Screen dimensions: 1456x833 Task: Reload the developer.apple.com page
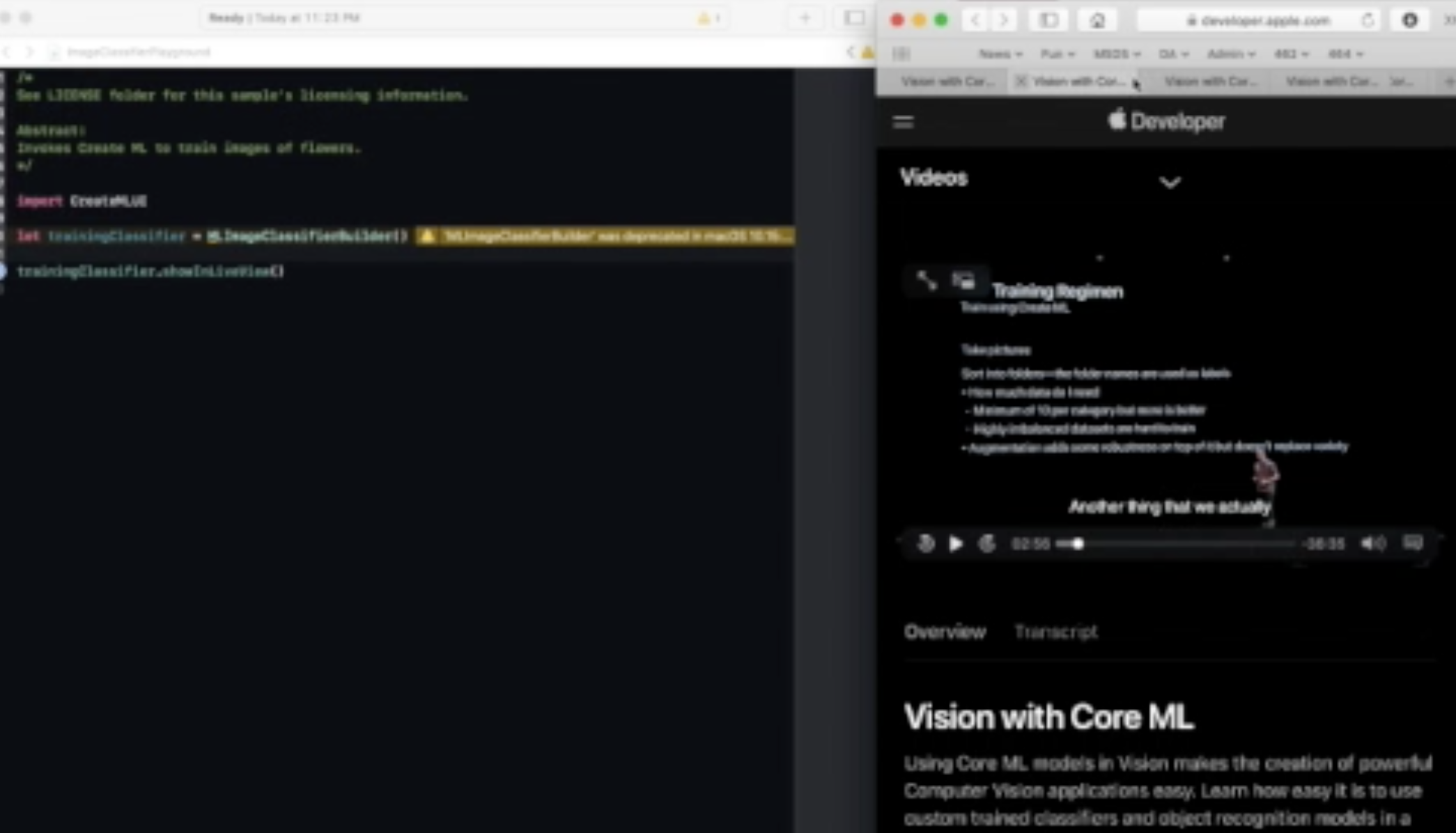pos(1368,20)
